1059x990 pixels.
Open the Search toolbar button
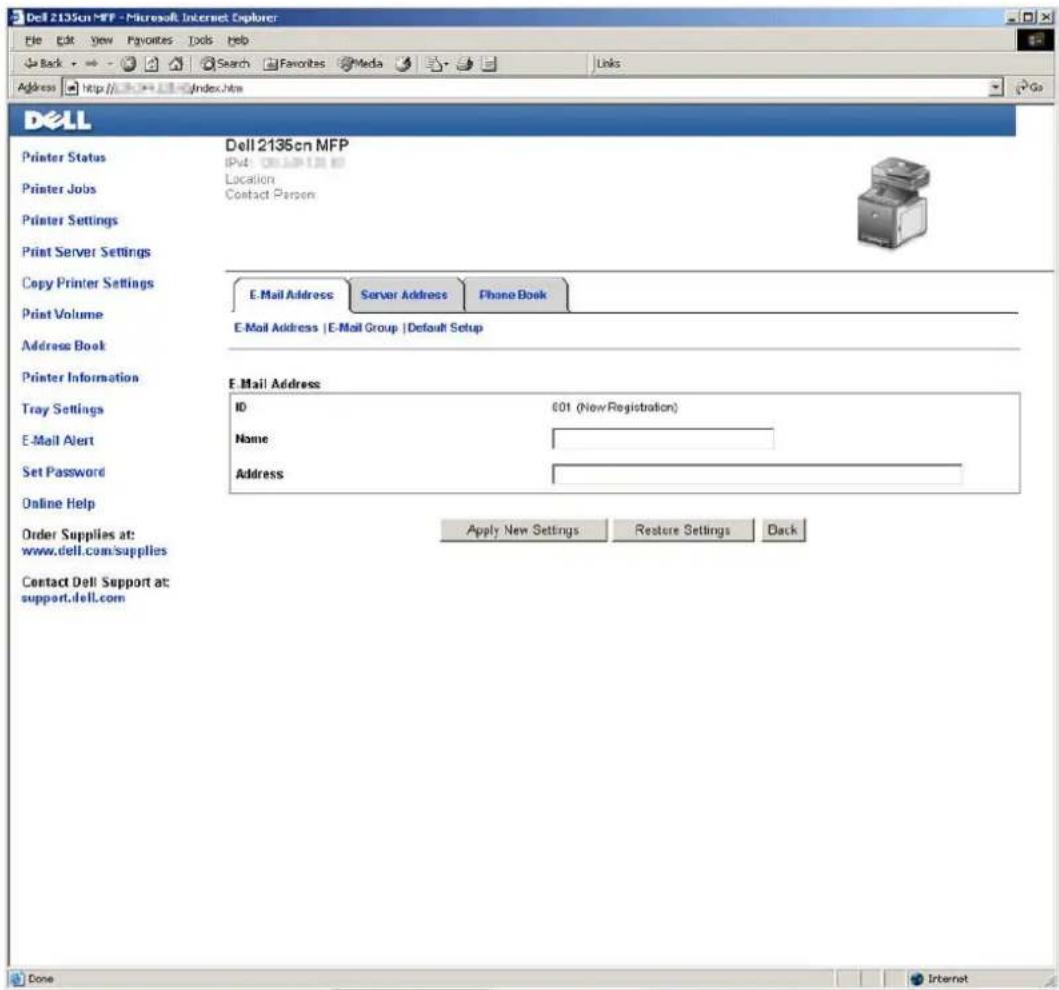226,64
